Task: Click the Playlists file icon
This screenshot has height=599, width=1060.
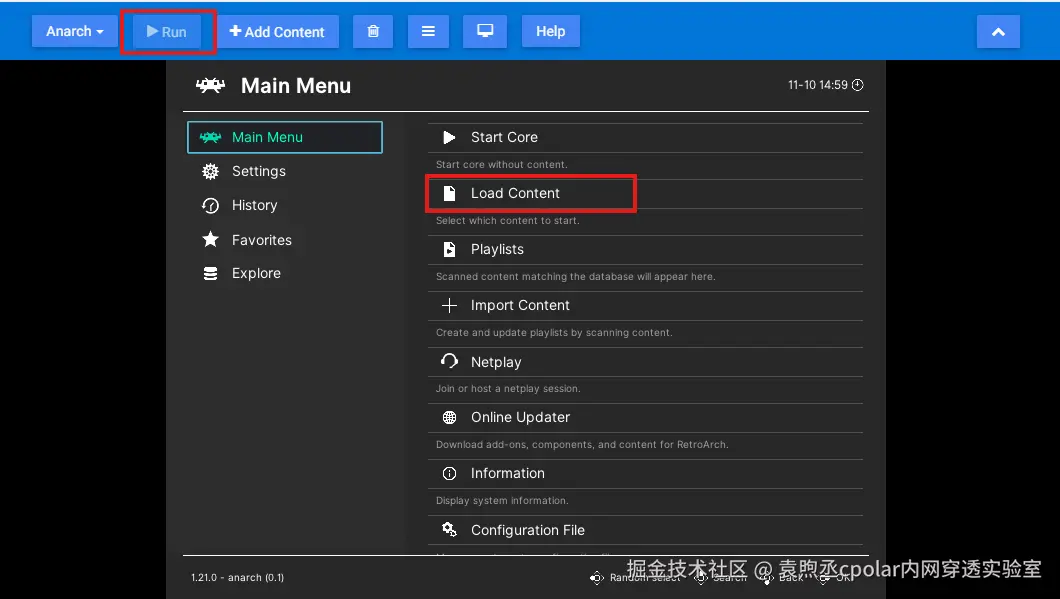Action: click(x=449, y=249)
